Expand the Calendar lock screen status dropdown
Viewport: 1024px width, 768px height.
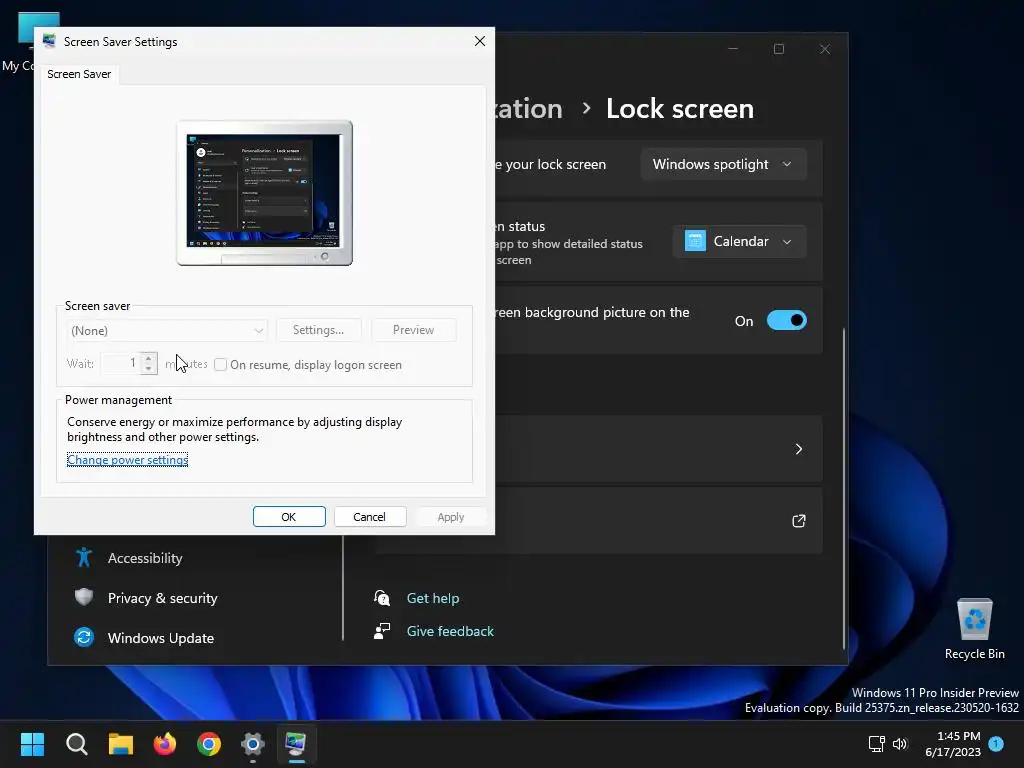(739, 242)
